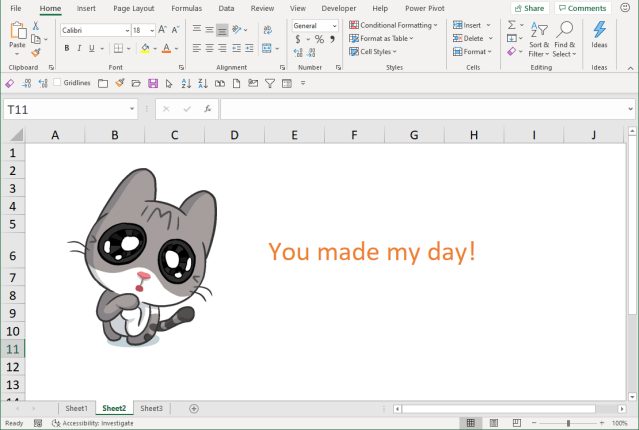
Task: Add a new sheet with plus button
Action: (x=194, y=408)
